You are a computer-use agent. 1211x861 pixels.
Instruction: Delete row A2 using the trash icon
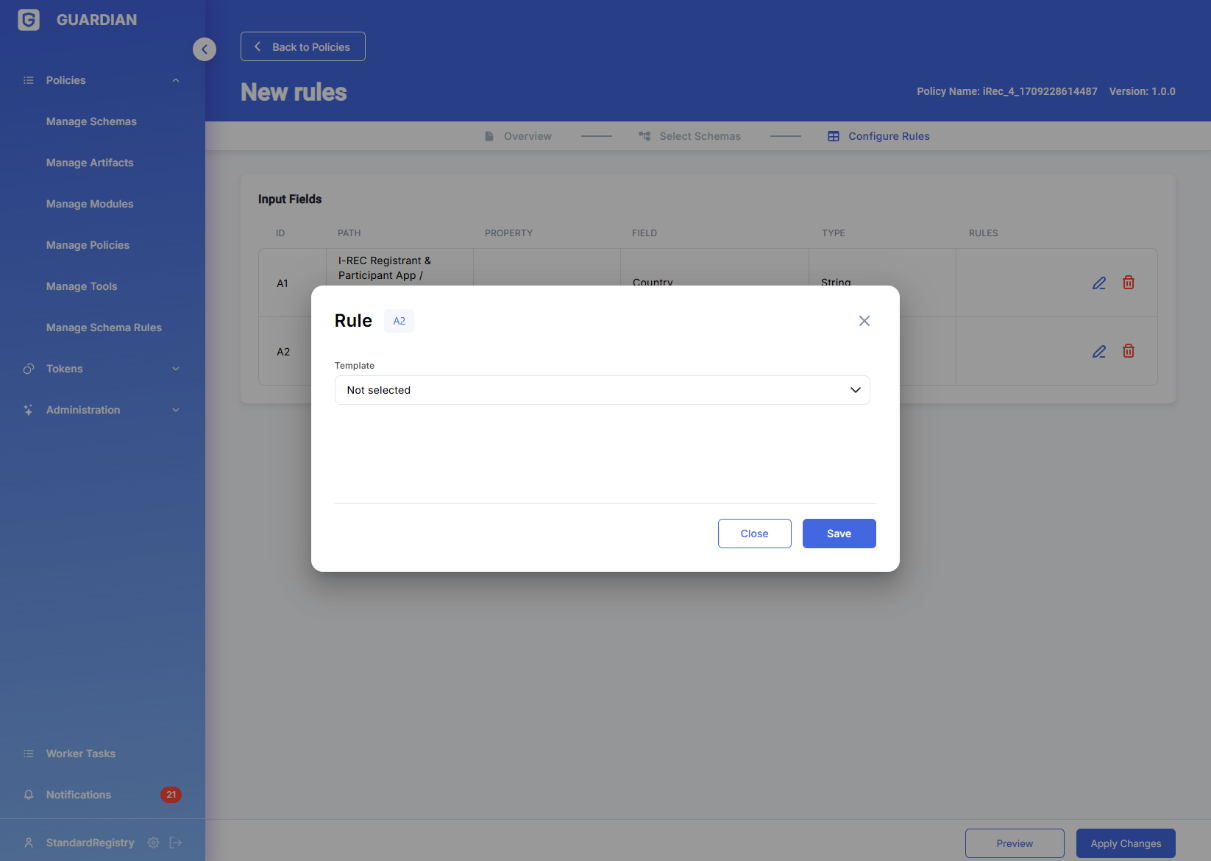tap(1128, 351)
